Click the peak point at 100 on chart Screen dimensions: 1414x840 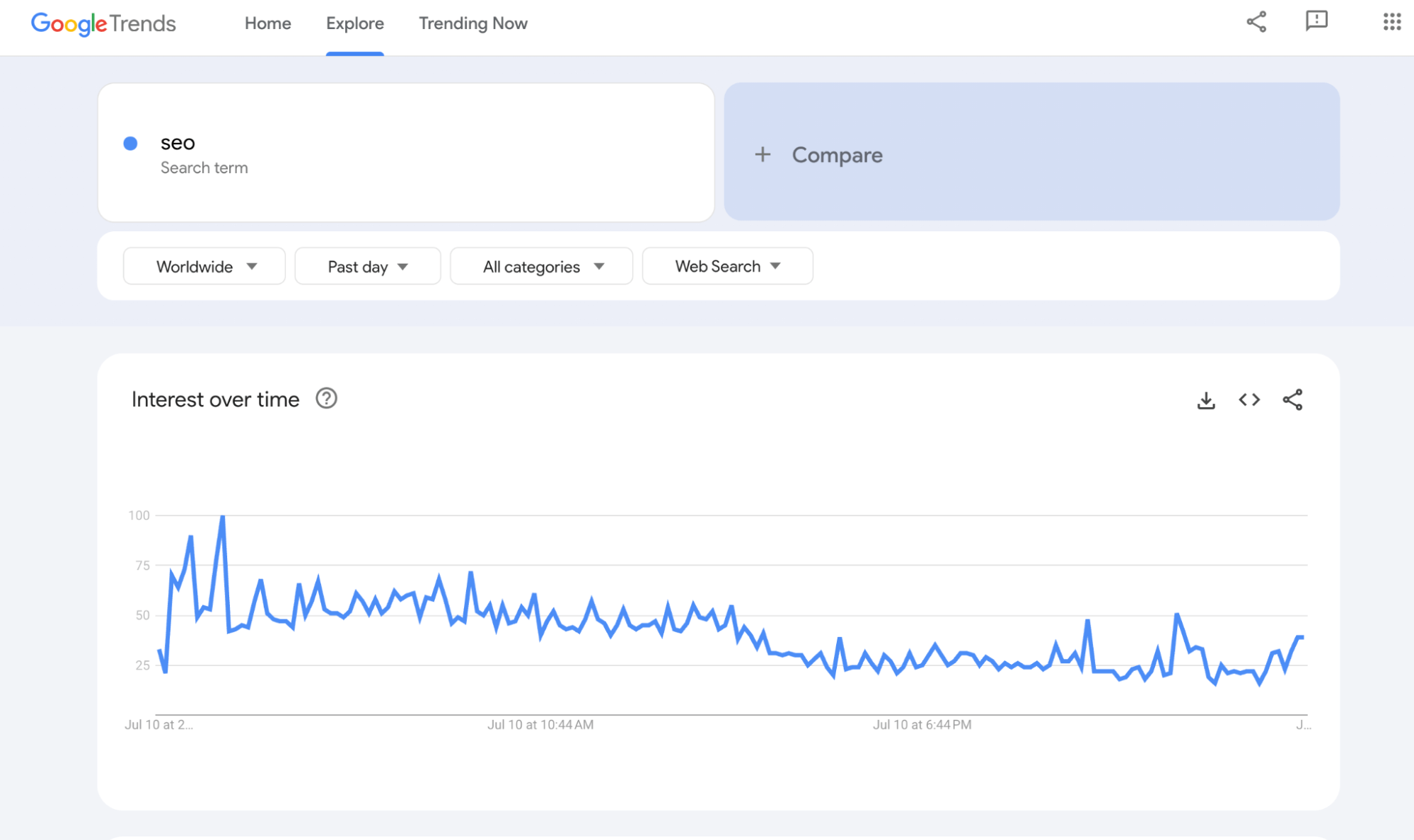click(x=222, y=516)
